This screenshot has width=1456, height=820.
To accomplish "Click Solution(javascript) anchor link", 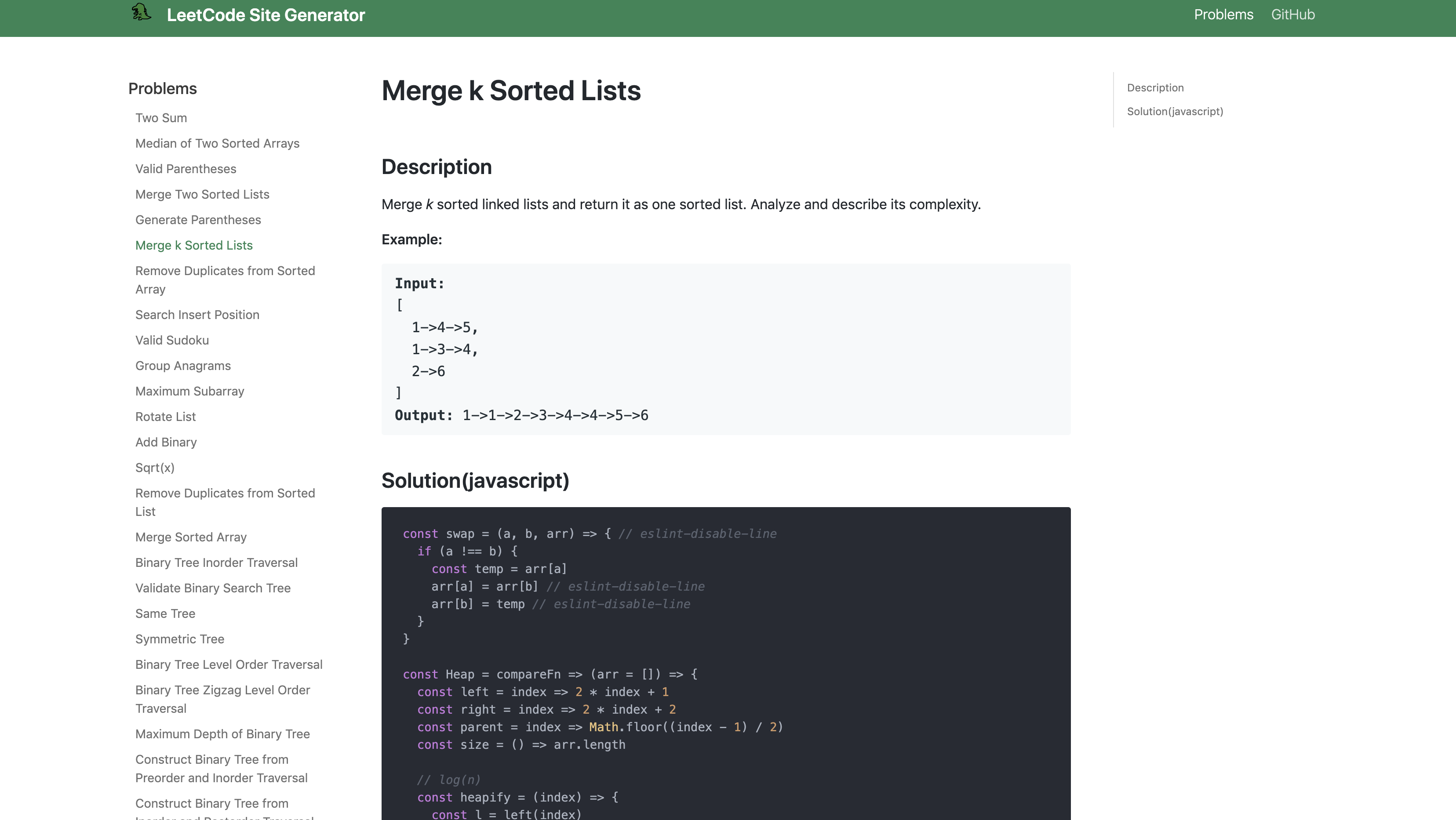I will (x=1175, y=111).
